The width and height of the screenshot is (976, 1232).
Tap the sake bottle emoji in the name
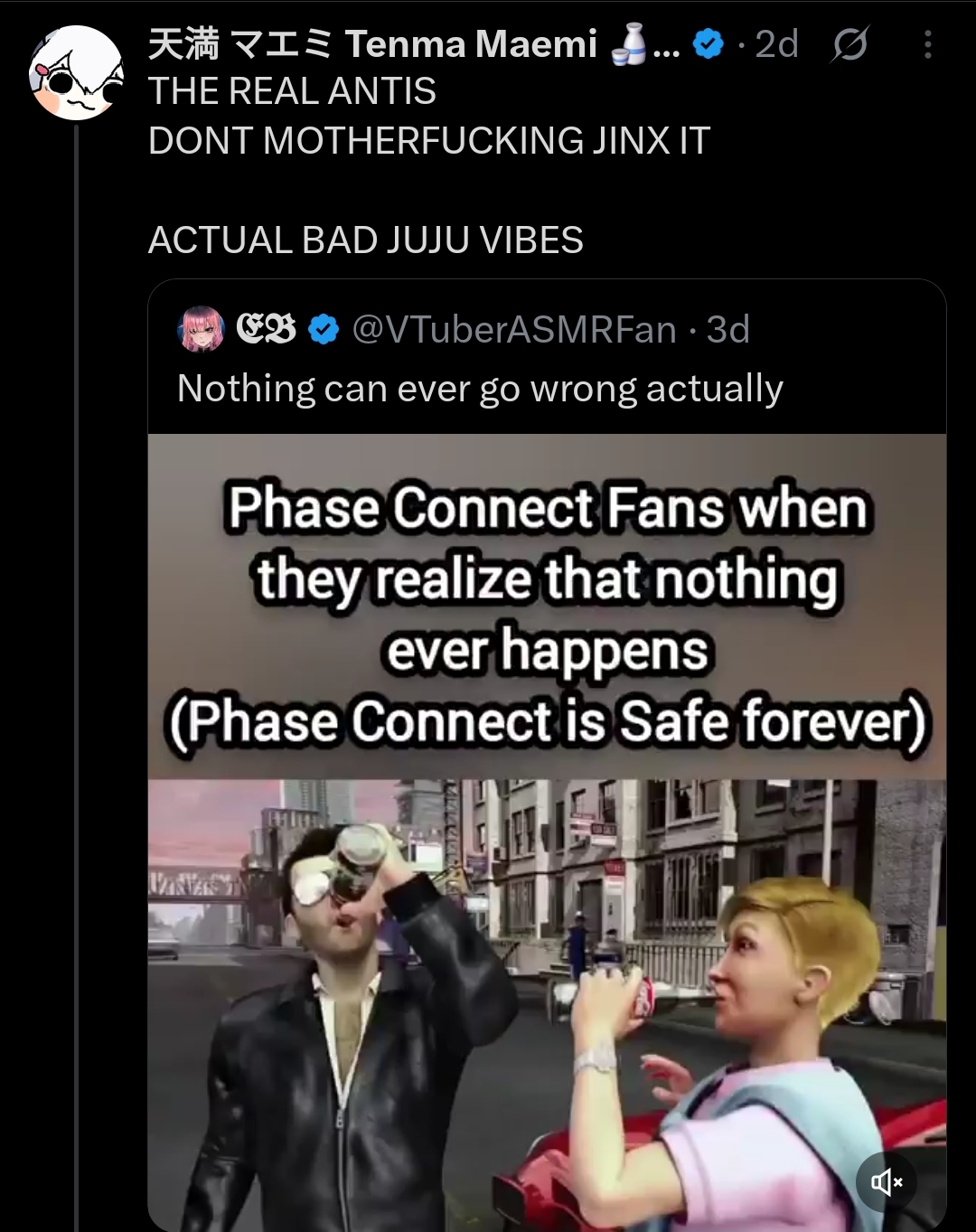(629, 44)
